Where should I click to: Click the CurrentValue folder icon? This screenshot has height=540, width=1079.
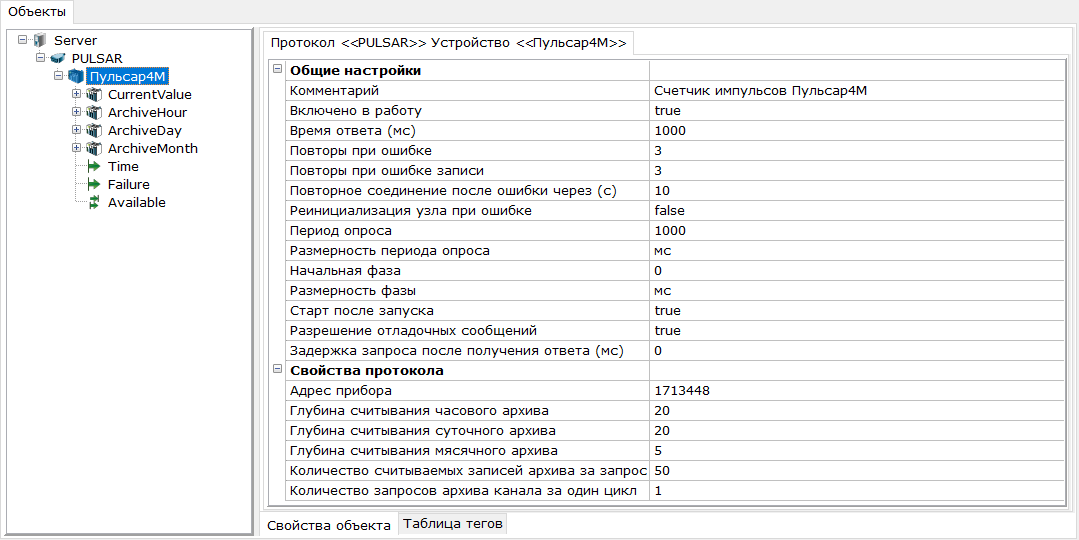94,94
